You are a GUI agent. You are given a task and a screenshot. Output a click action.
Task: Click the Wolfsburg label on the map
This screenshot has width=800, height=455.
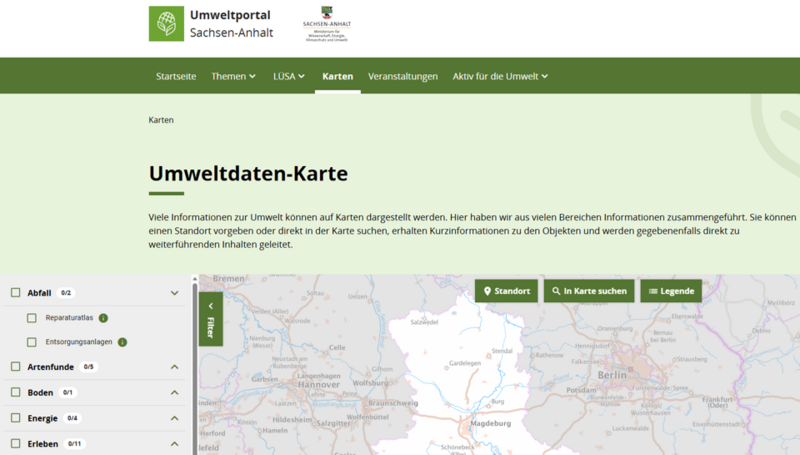371,383
